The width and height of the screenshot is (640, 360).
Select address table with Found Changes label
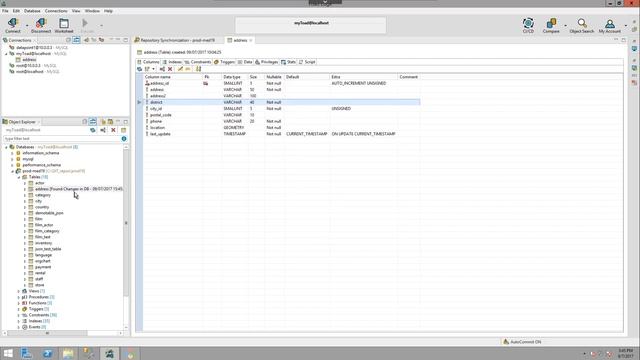[x=78, y=189]
